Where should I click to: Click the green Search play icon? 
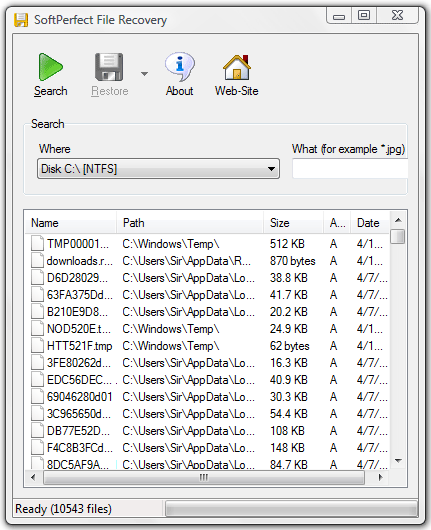(50, 67)
